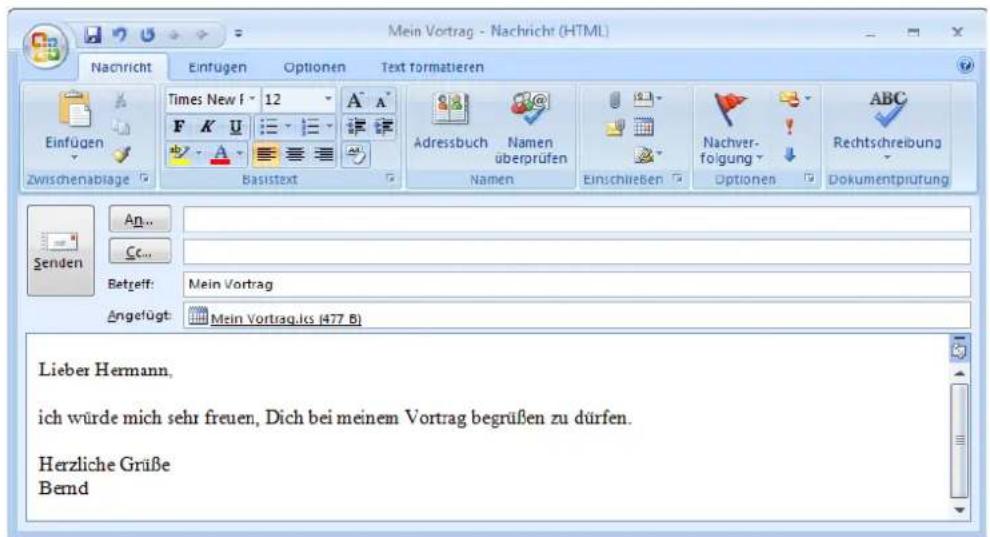Image resolution: width=990 pixels, height=537 pixels.
Task: Switch to the Nachricht ribbon tab
Action: pyautogui.click(x=121, y=67)
